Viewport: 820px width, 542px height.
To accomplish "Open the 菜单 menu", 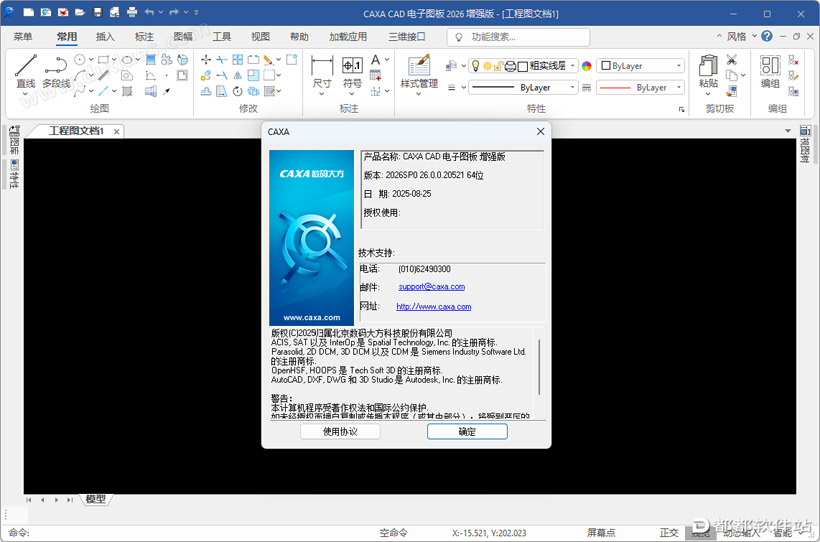I will coord(23,37).
